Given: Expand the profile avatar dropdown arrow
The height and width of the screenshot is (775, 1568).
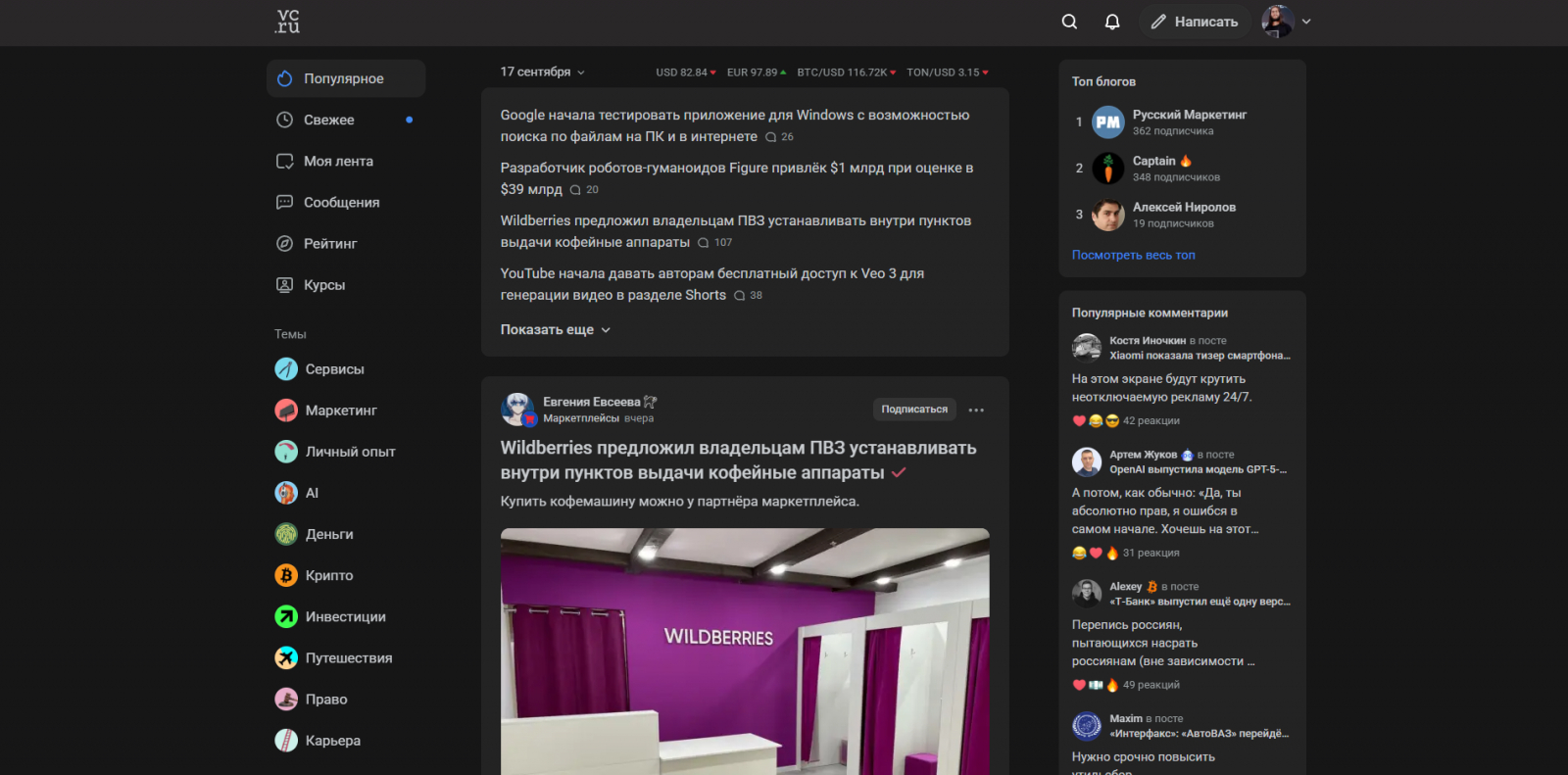Looking at the screenshot, I should coord(1306,22).
